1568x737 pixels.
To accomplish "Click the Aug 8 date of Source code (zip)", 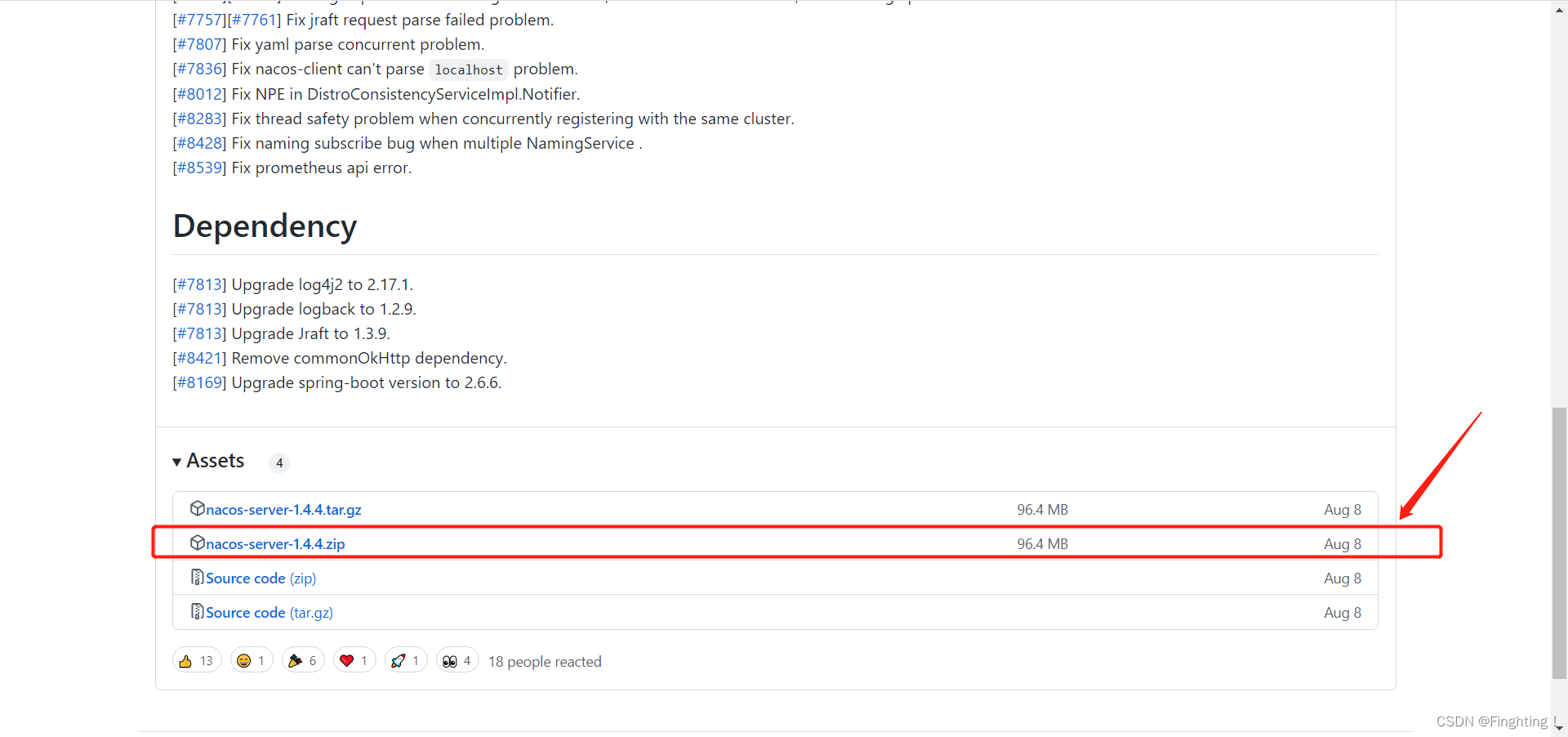I will (1343, 578).
